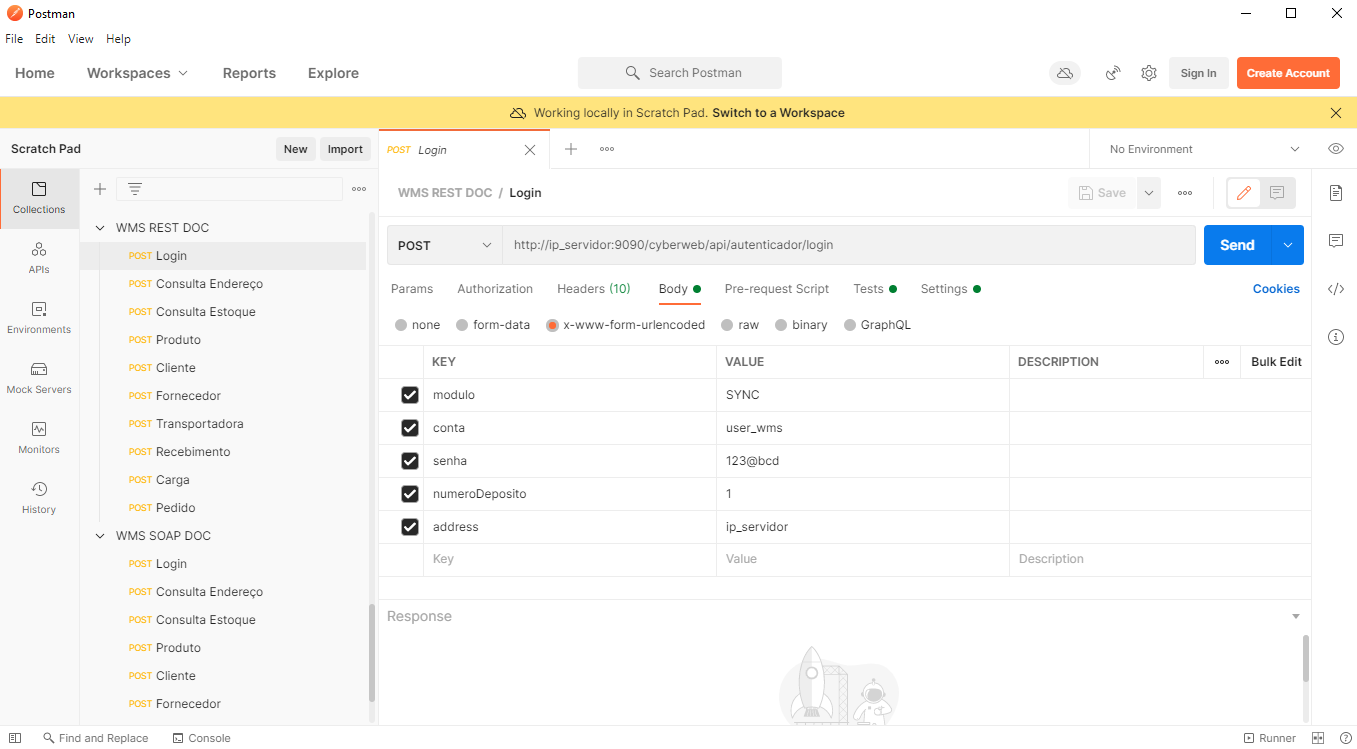Click the two-pane view icon in the status bar
The width and height of the screenshot is (1357, 749).
click(1318, 738)
